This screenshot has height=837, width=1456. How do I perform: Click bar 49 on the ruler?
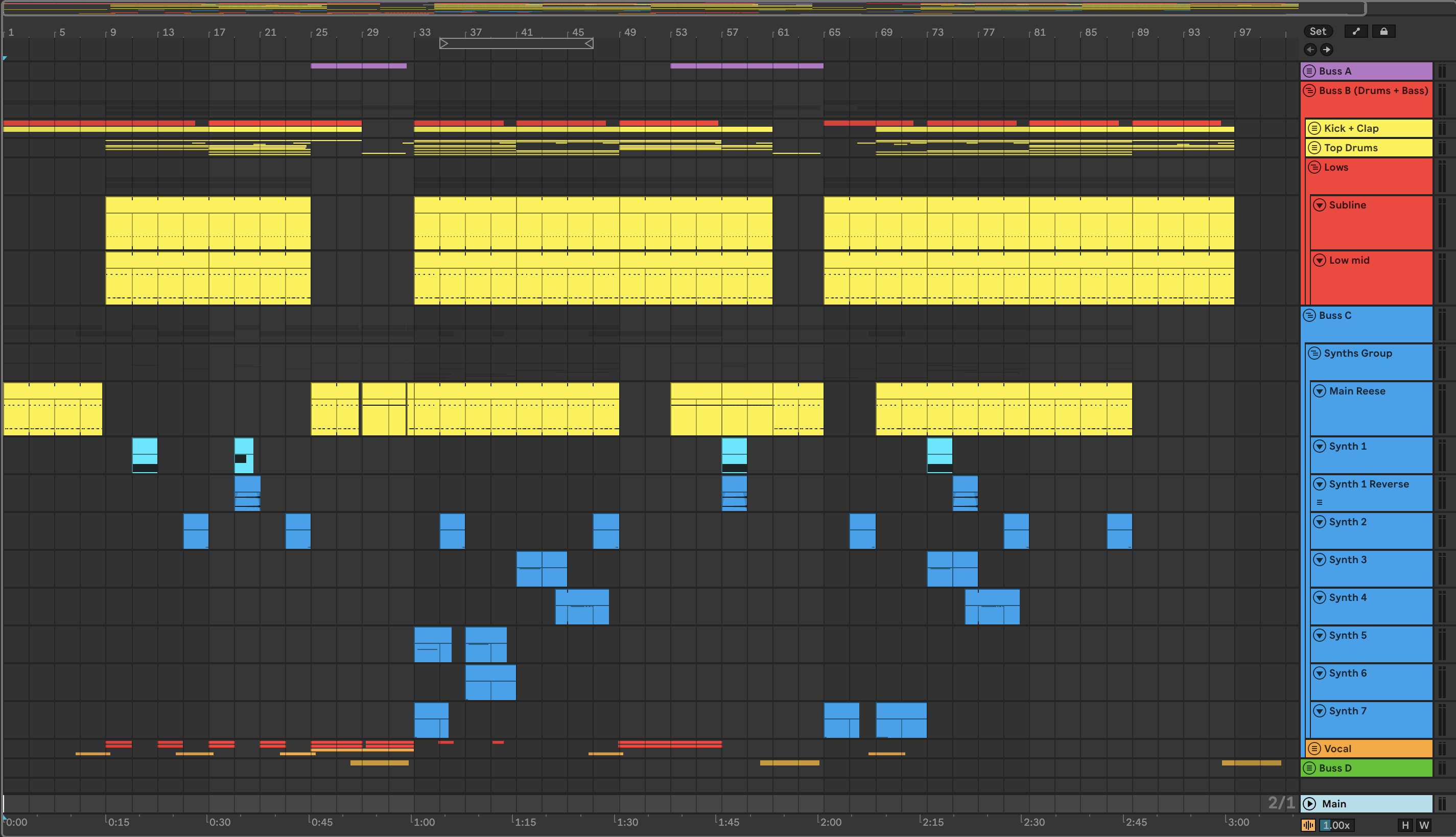(630, 32)
